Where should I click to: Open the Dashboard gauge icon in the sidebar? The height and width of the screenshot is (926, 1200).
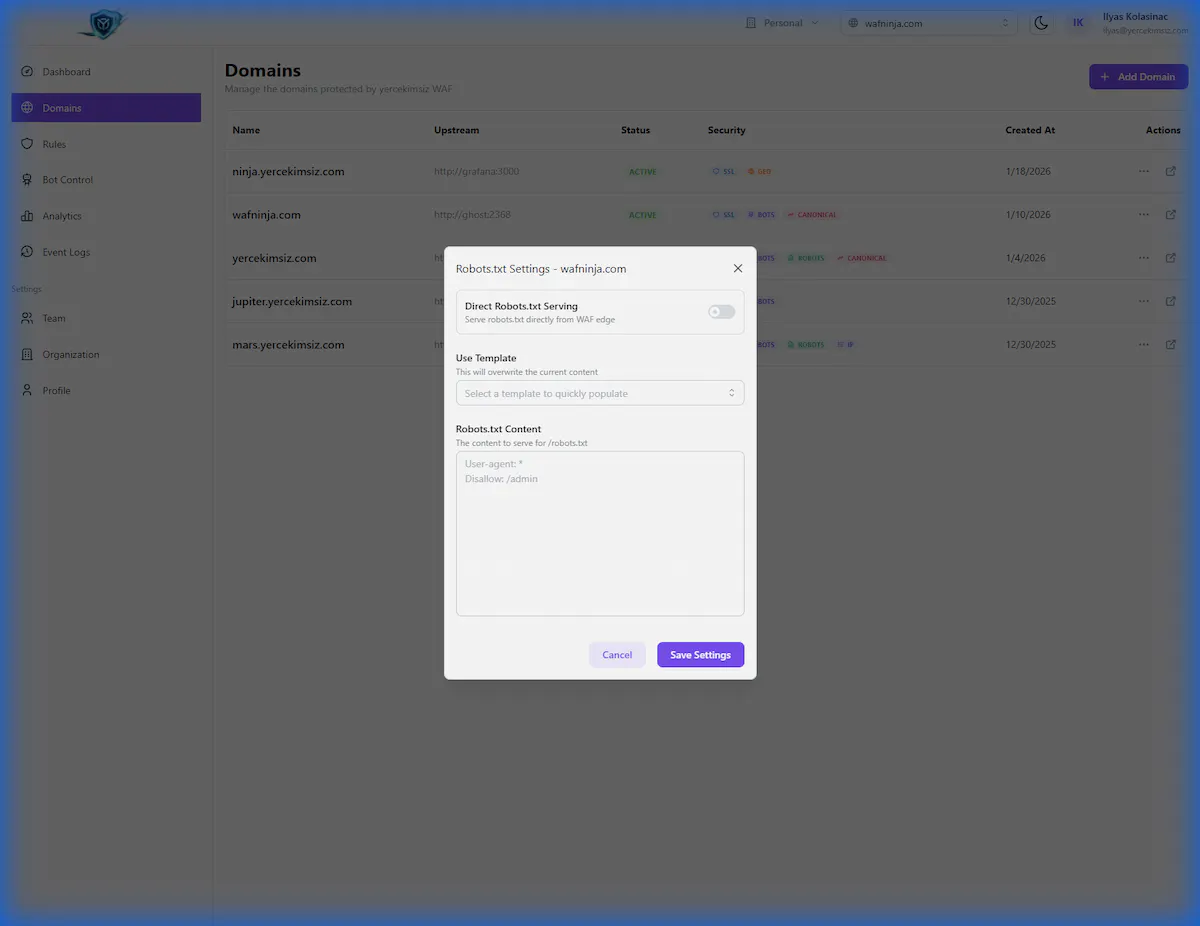tap(27, 72)
